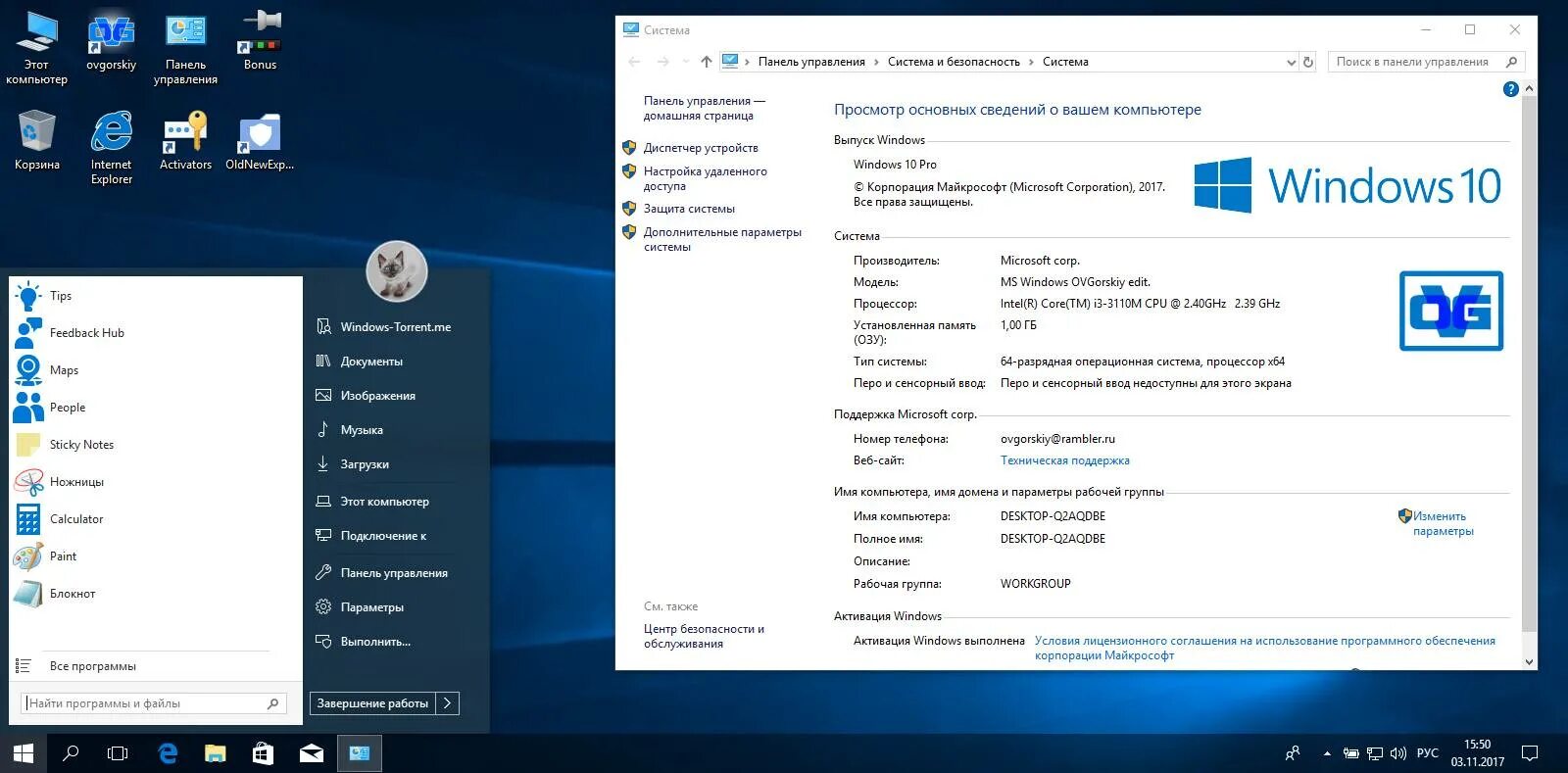Go back in Система window
Screen dimensions: 1568x773
pyautogui.click(x=634, y=62)
